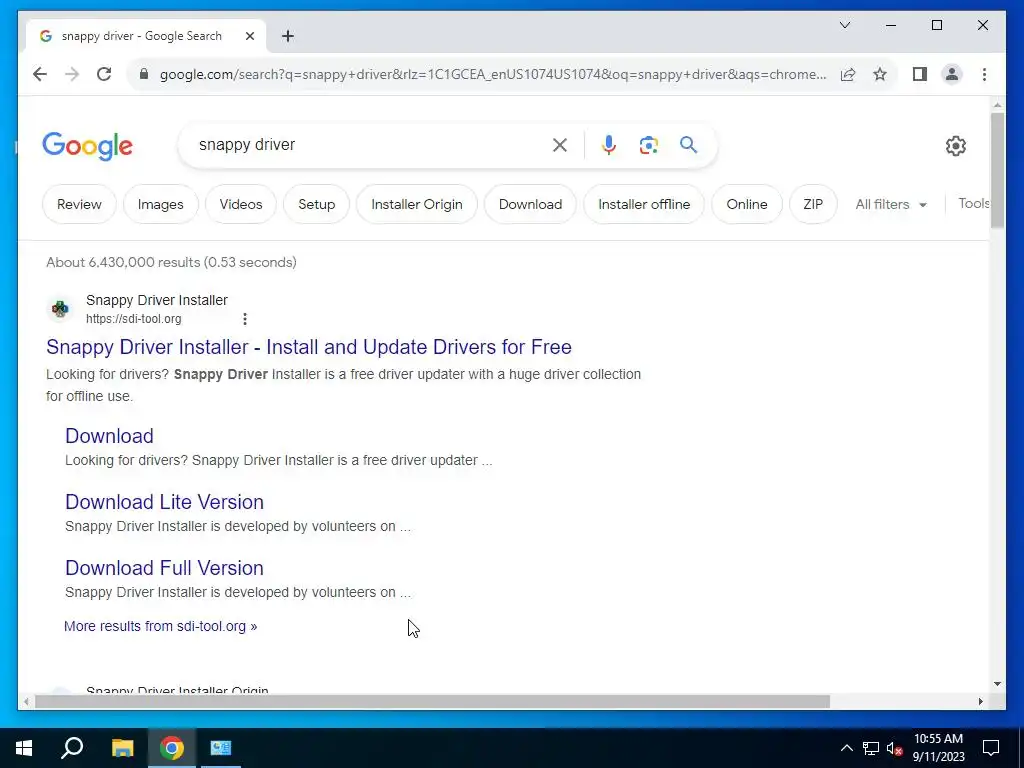Open the pinned app next to Chrome

pyautogui.click(x=221, y=748)
